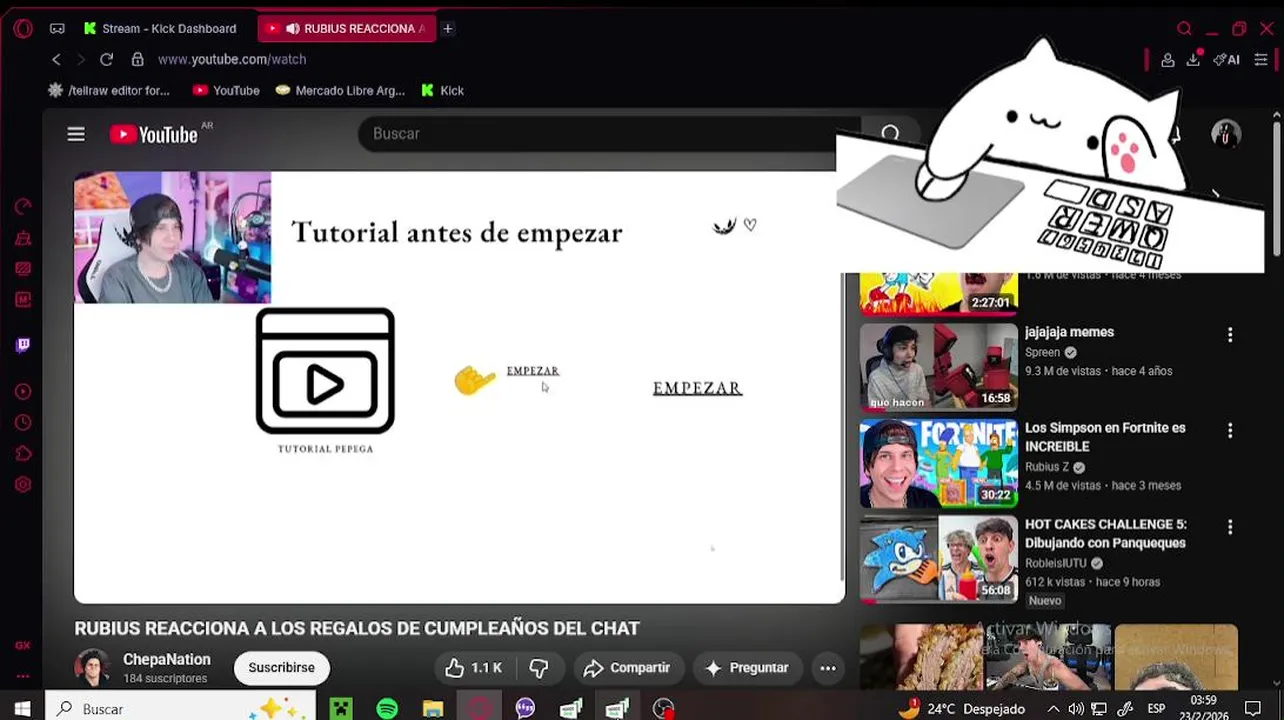
Task: Open the 2:27:01 video thumbnail
Action: (x=939, y=294)
